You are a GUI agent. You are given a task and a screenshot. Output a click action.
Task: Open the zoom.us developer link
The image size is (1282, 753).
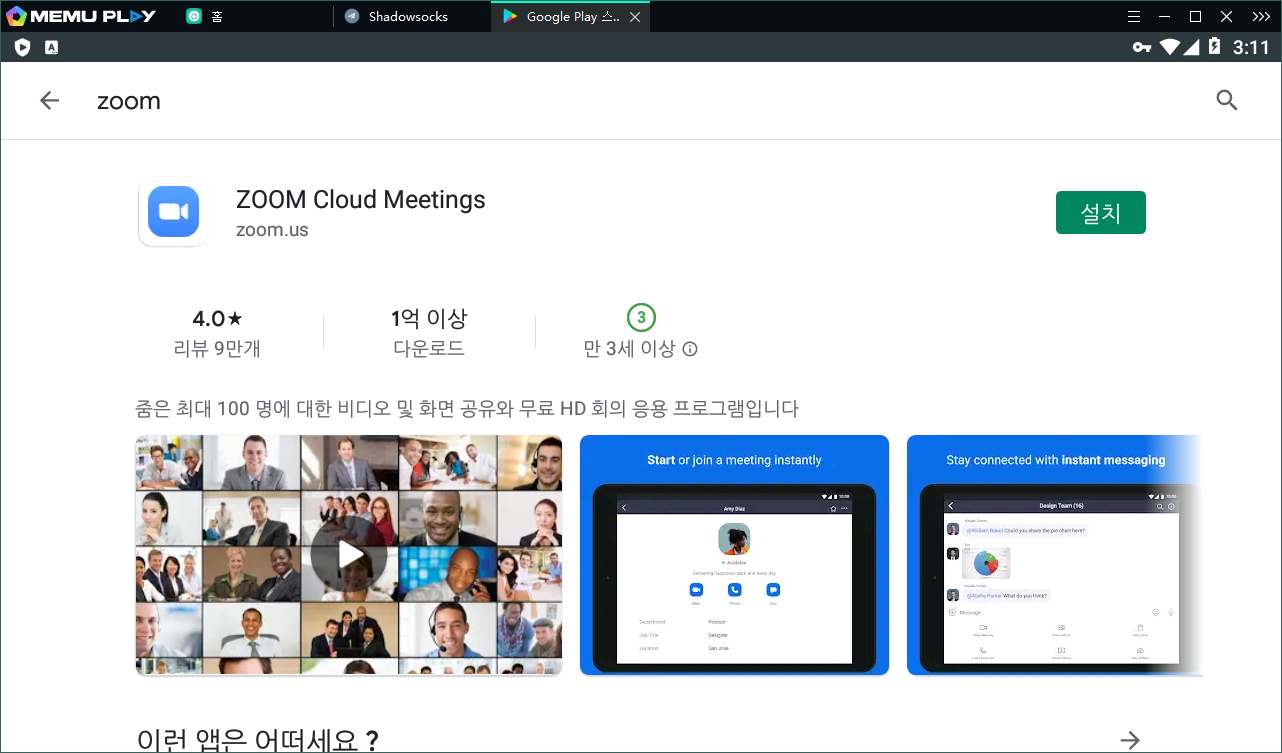pos(272,230)
